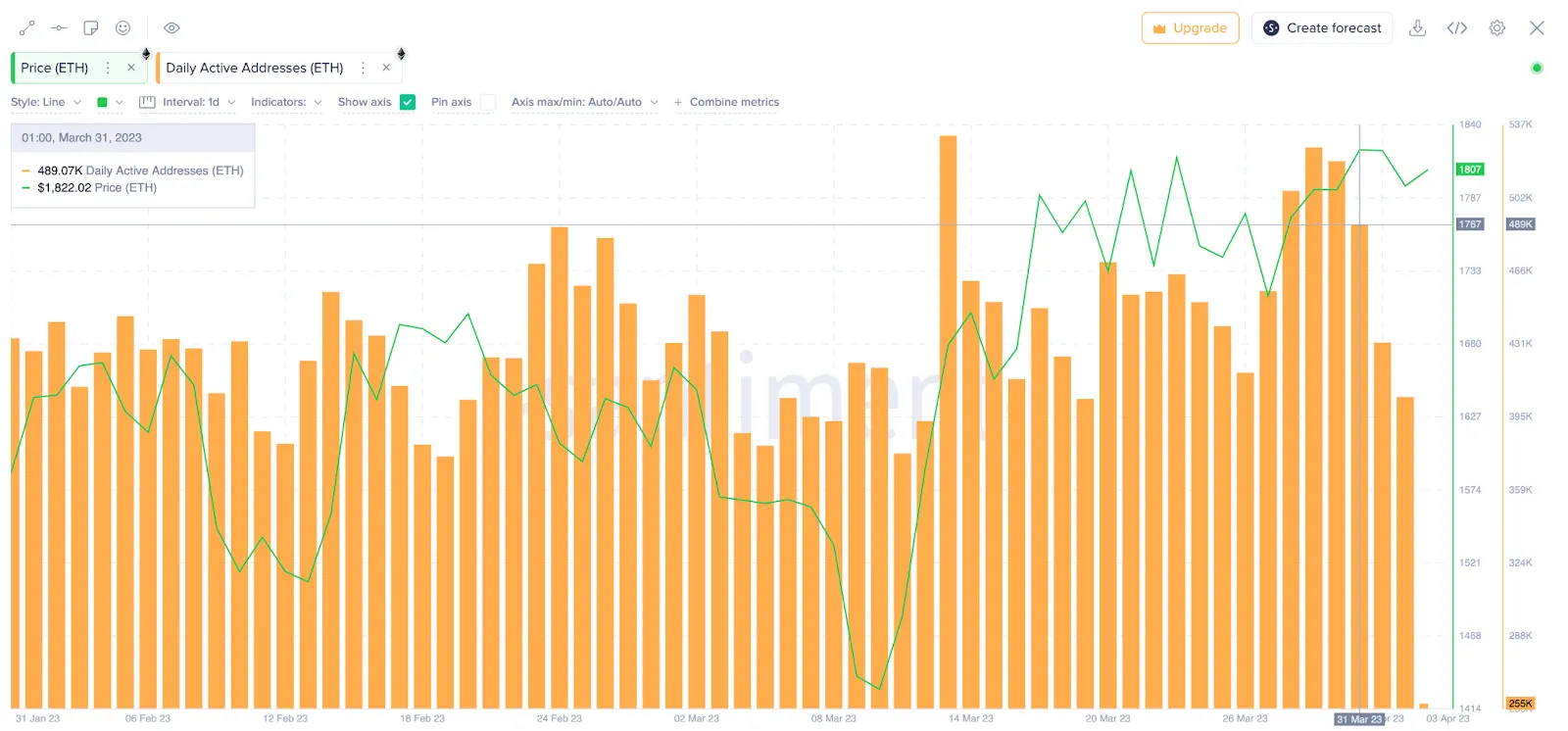Viewport: 1568px width, 731px height.
Task: Enable the Pin axis checkbox
Action: (488, 102)
